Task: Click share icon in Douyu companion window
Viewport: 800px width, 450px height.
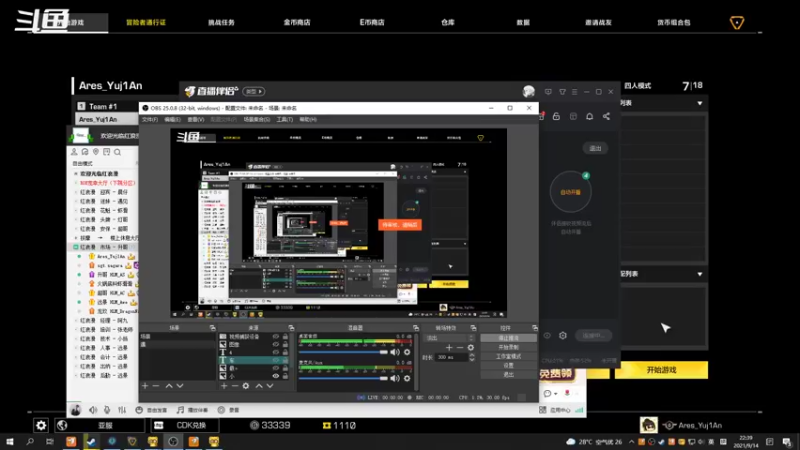Action: click(x=606, y=116)
